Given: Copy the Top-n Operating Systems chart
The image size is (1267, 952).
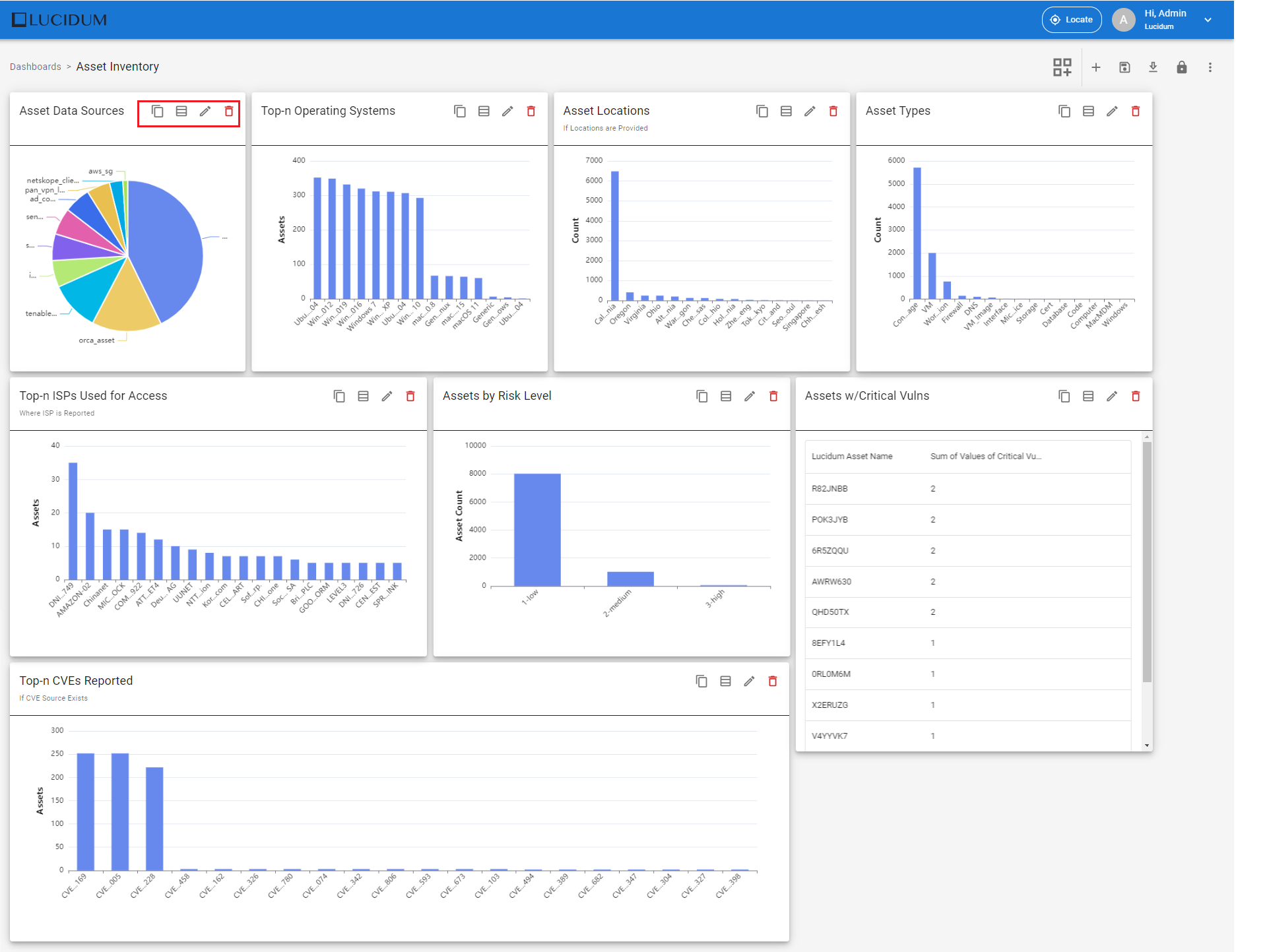Looking at the screenshot, I should click(460, 111).
